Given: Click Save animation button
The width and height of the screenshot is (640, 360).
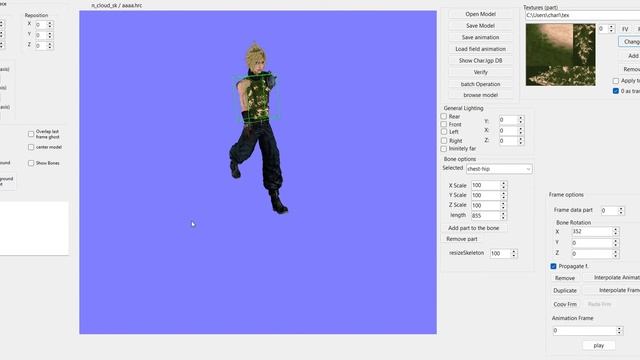Looking at the screenshot, I should 480,37.
